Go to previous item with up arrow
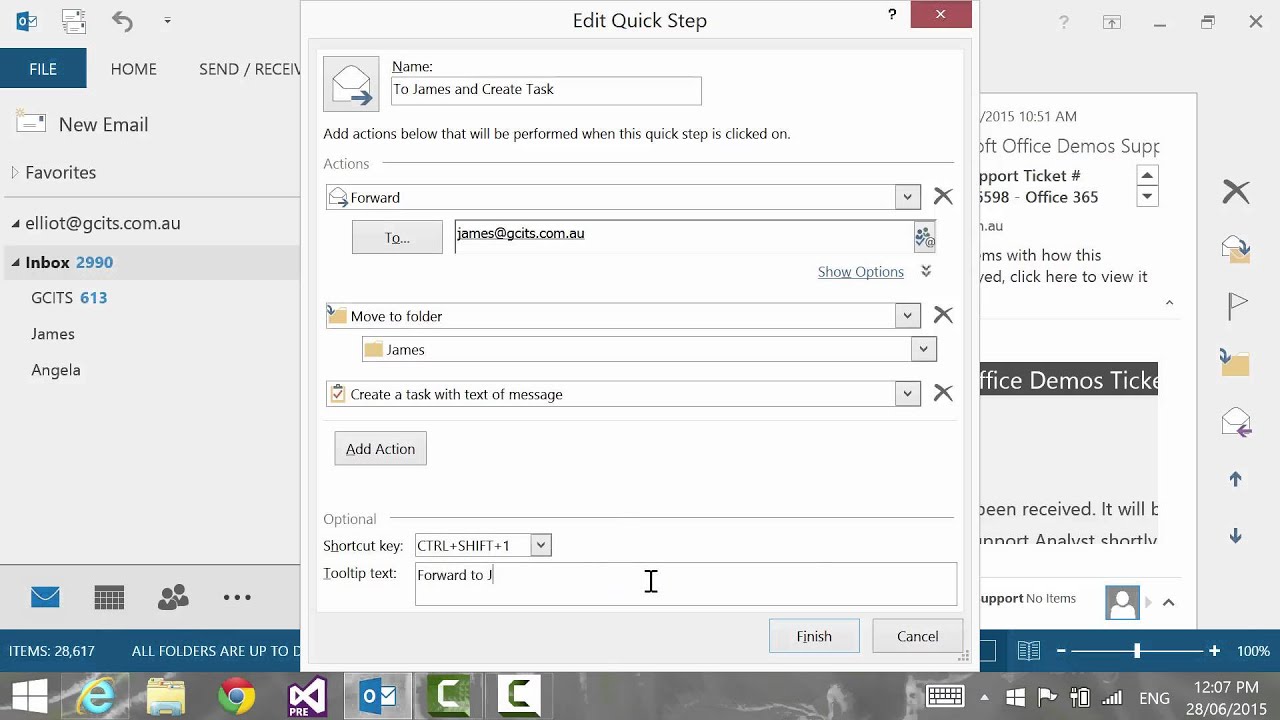 [1236, 480]
